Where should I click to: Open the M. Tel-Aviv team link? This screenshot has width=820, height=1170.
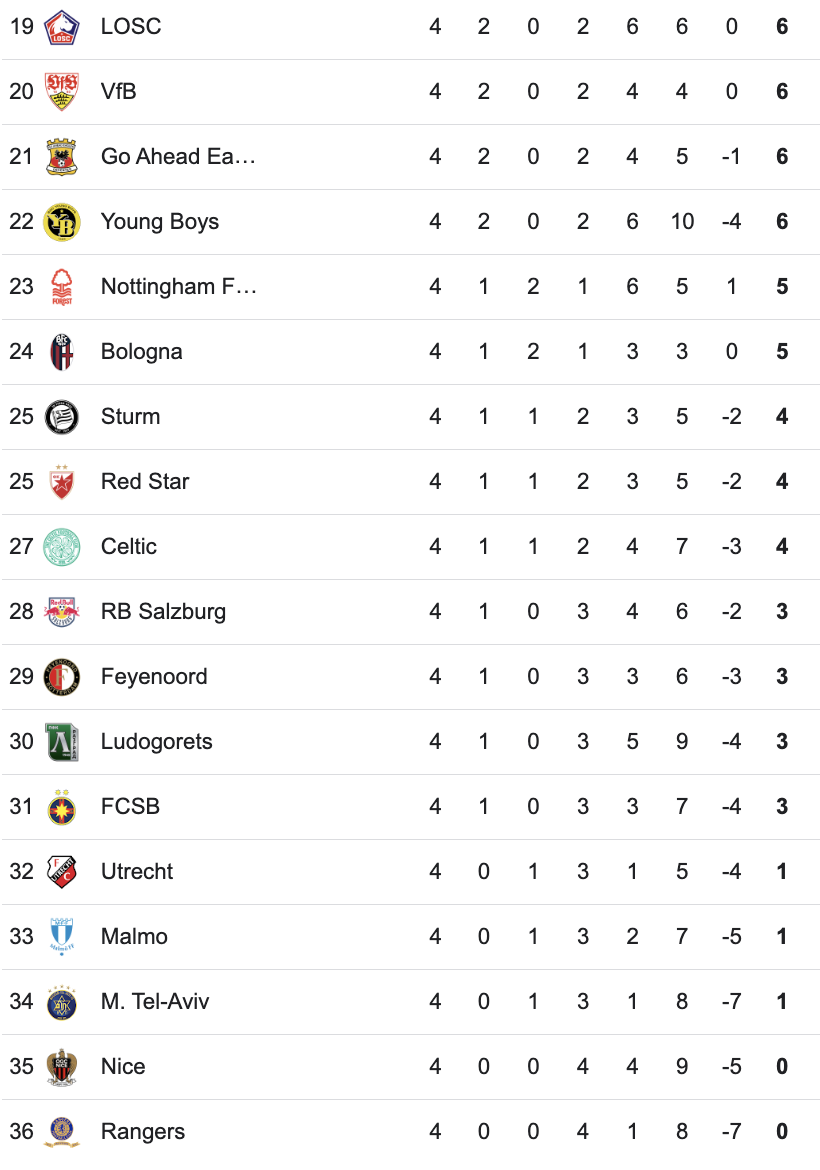click(x=155, y=1002)
